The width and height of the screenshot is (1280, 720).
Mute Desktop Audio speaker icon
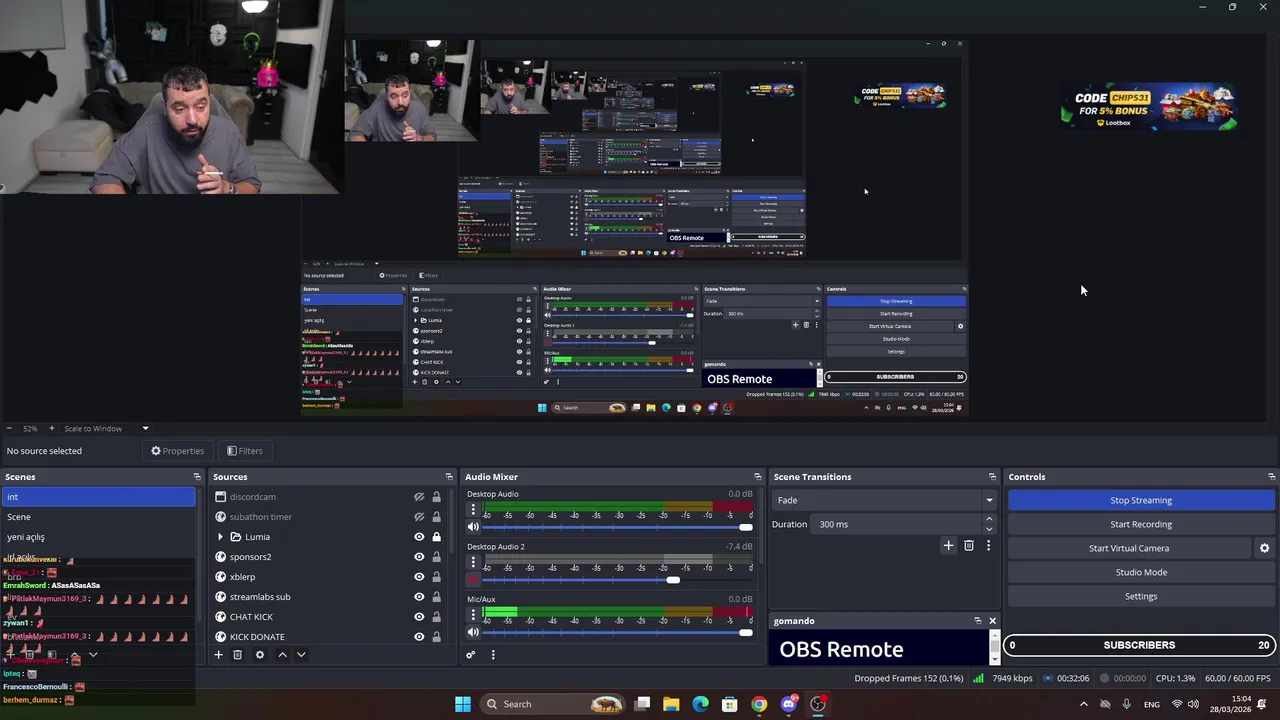[x=473, y=527]
